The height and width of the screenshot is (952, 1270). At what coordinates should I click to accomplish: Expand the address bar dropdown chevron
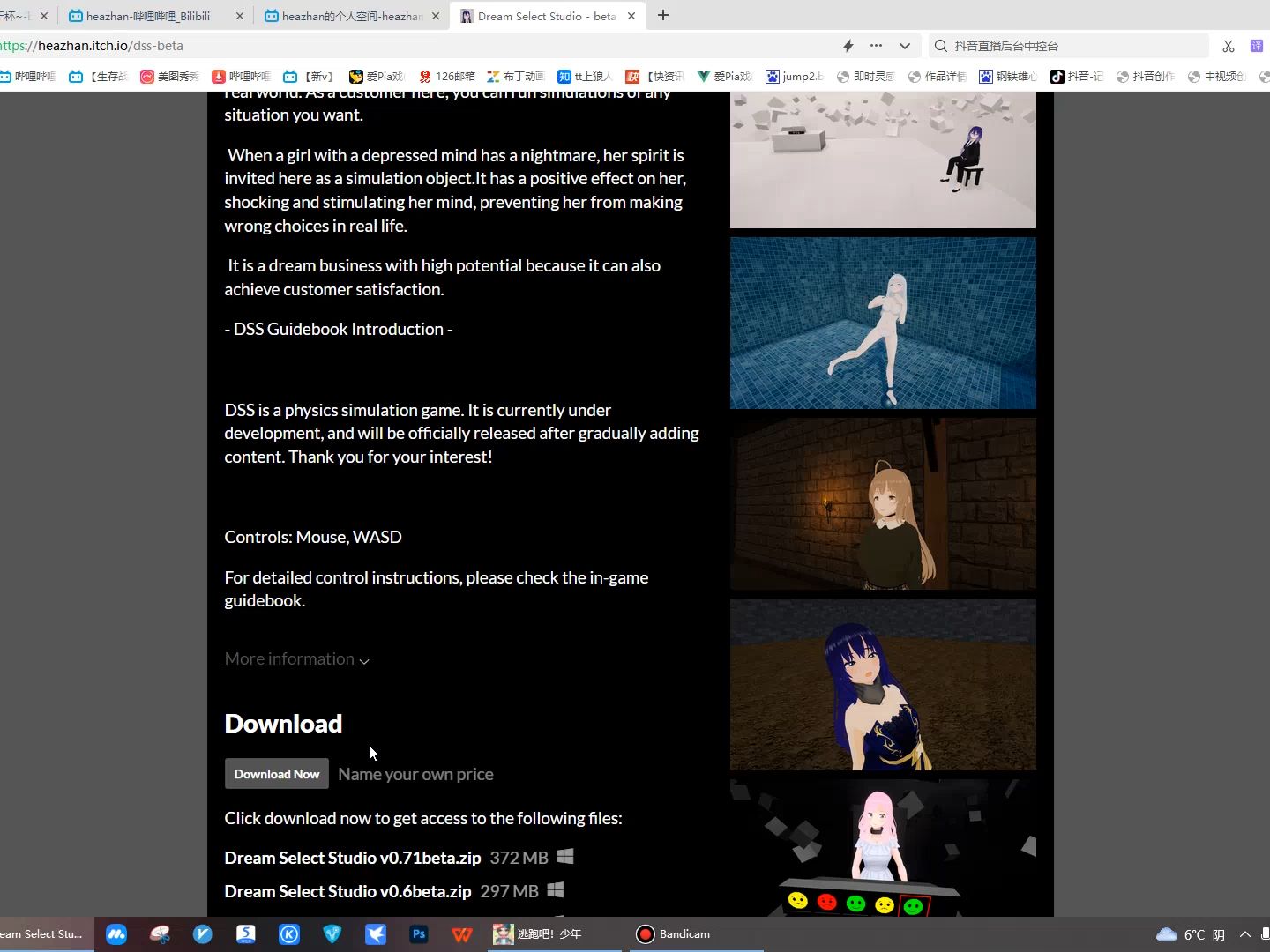[905, 46]
